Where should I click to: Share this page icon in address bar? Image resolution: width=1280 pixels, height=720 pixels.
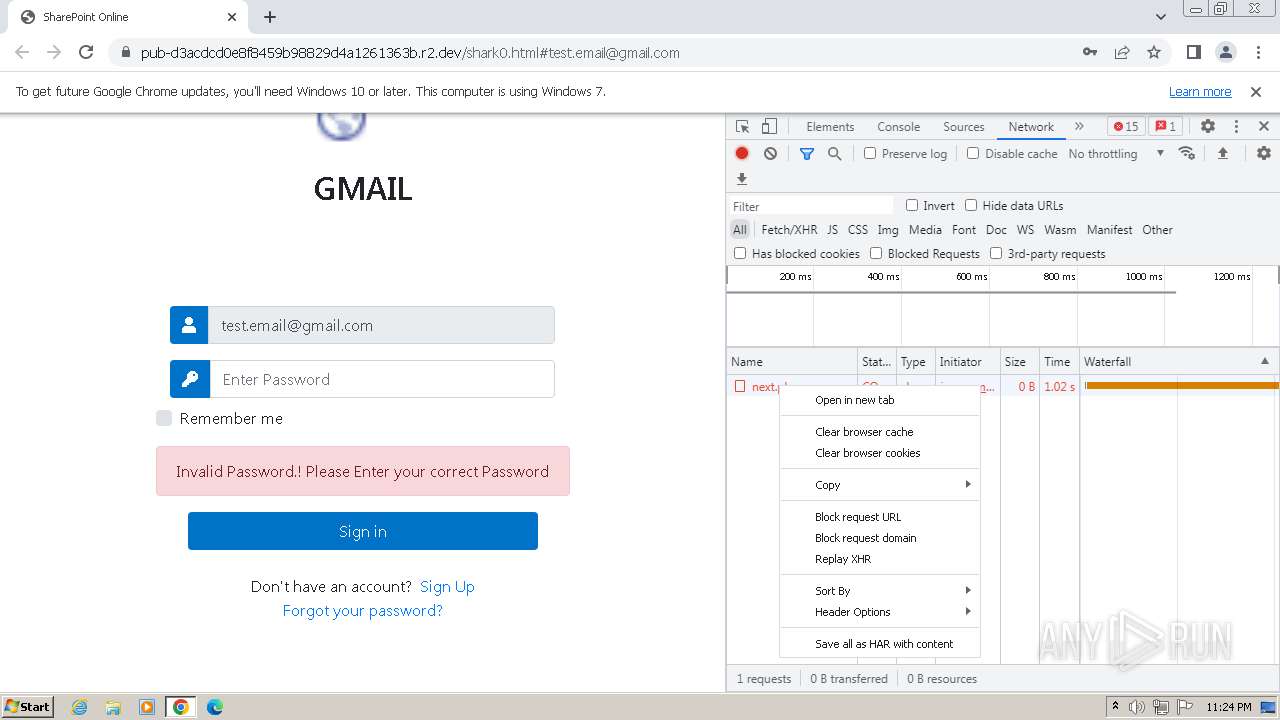coord(1122,52)
